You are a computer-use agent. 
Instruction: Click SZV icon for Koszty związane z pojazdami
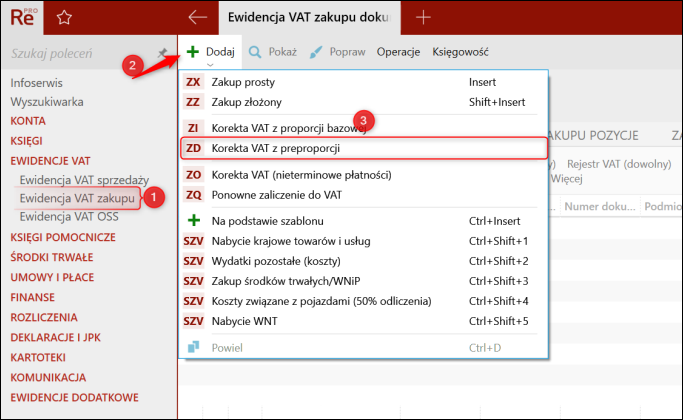(193, 301)
